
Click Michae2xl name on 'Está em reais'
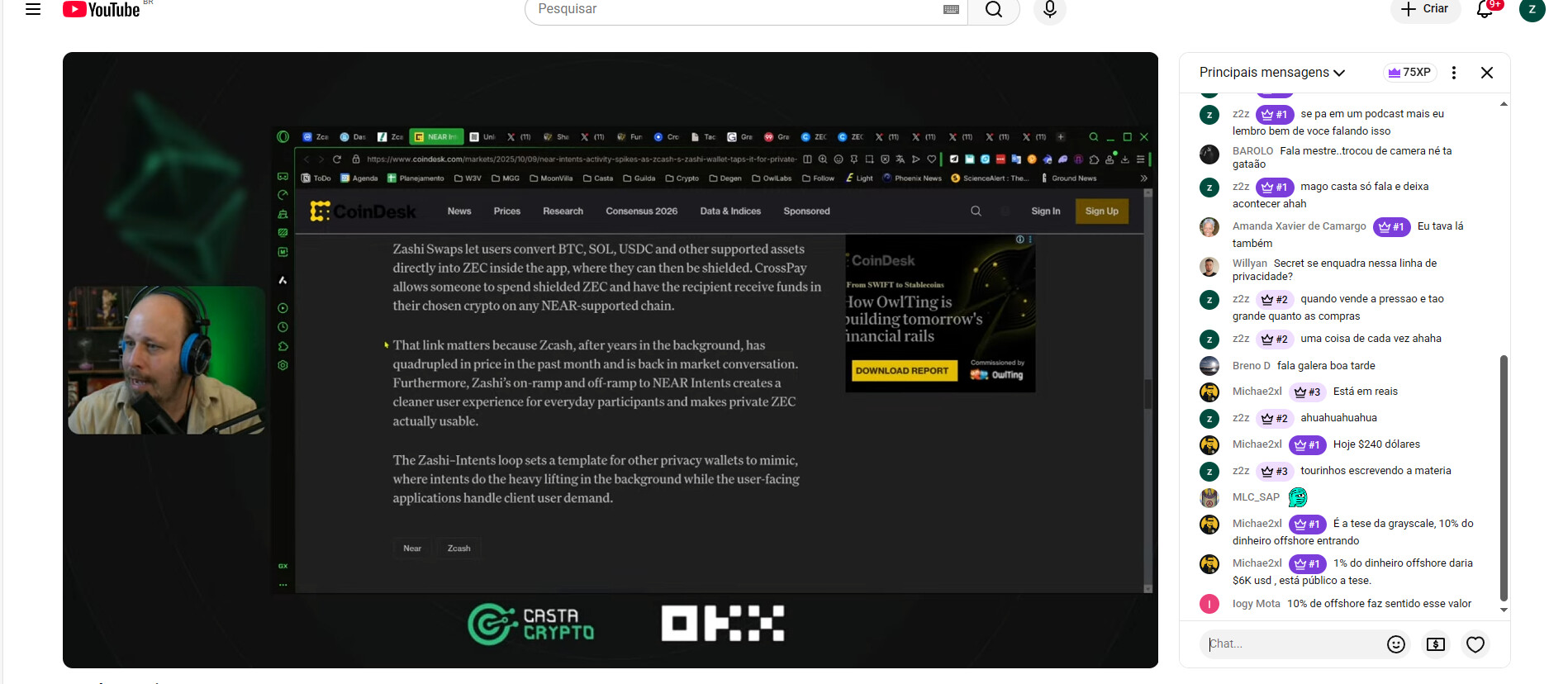1257,392
